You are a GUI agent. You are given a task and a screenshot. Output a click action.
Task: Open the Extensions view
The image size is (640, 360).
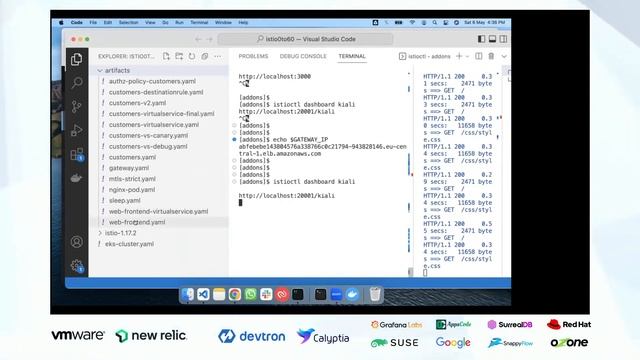(76, 154)
